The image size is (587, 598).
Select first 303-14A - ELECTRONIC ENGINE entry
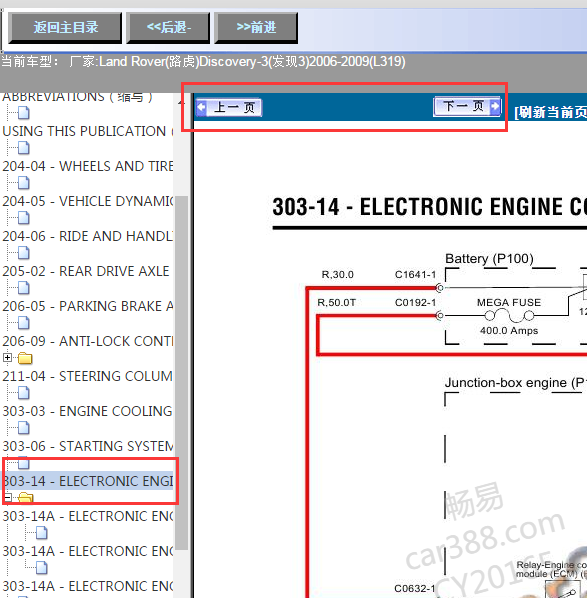coord(87,516)
